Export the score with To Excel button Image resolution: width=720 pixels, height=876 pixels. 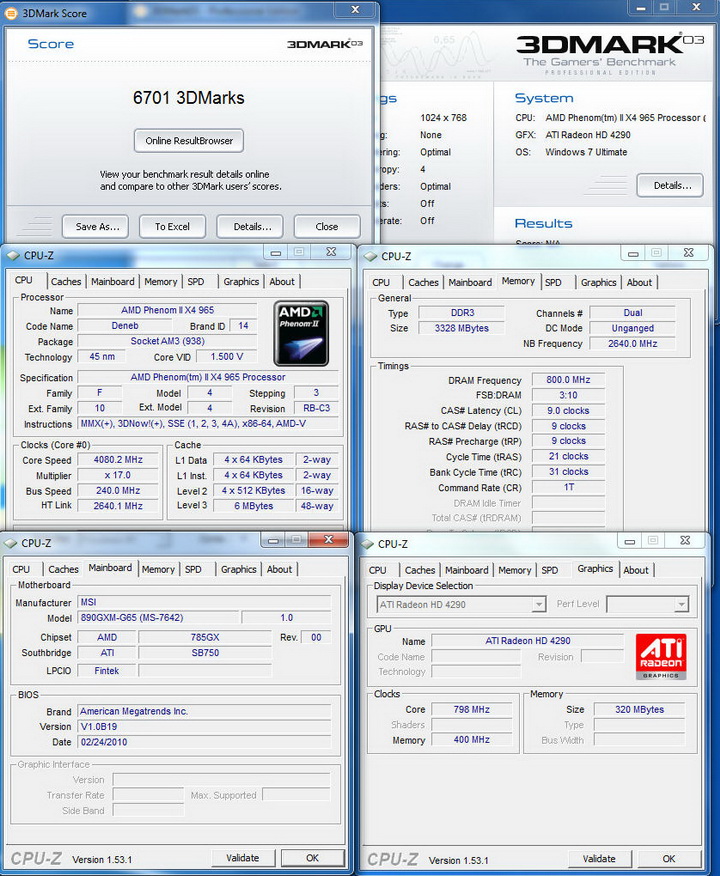tap(172, 227)
